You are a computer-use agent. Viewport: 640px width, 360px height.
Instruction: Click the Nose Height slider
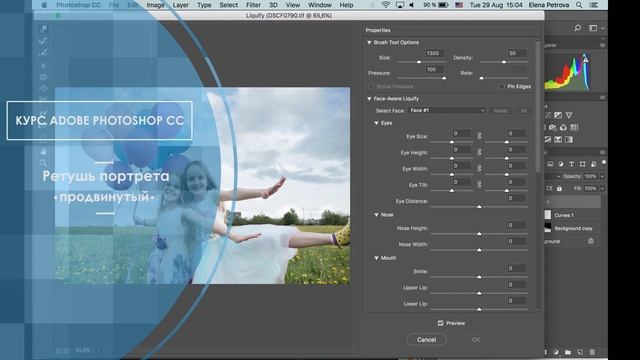point(479,234)
